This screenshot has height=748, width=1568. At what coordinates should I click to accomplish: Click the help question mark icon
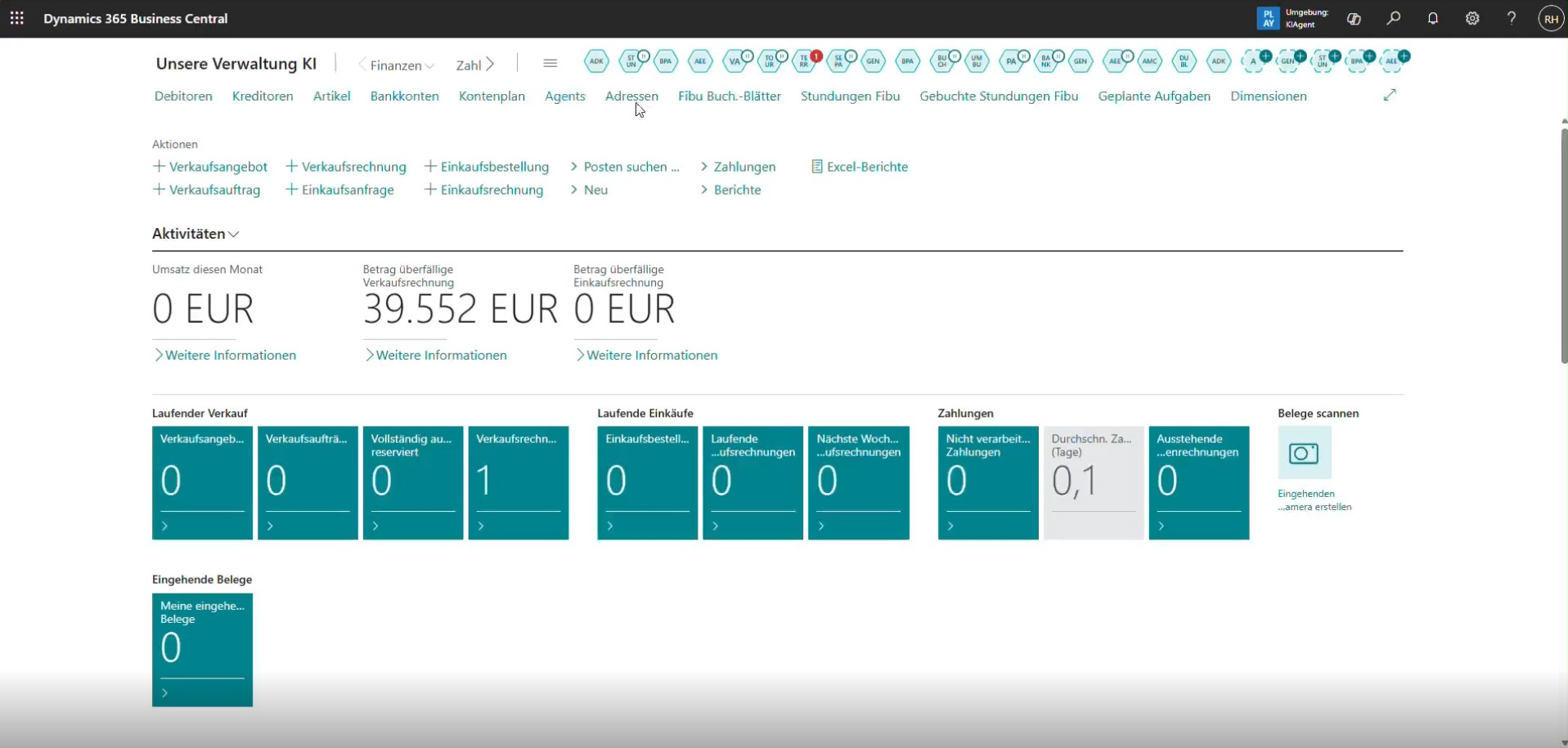click(x=1512, y=18)
